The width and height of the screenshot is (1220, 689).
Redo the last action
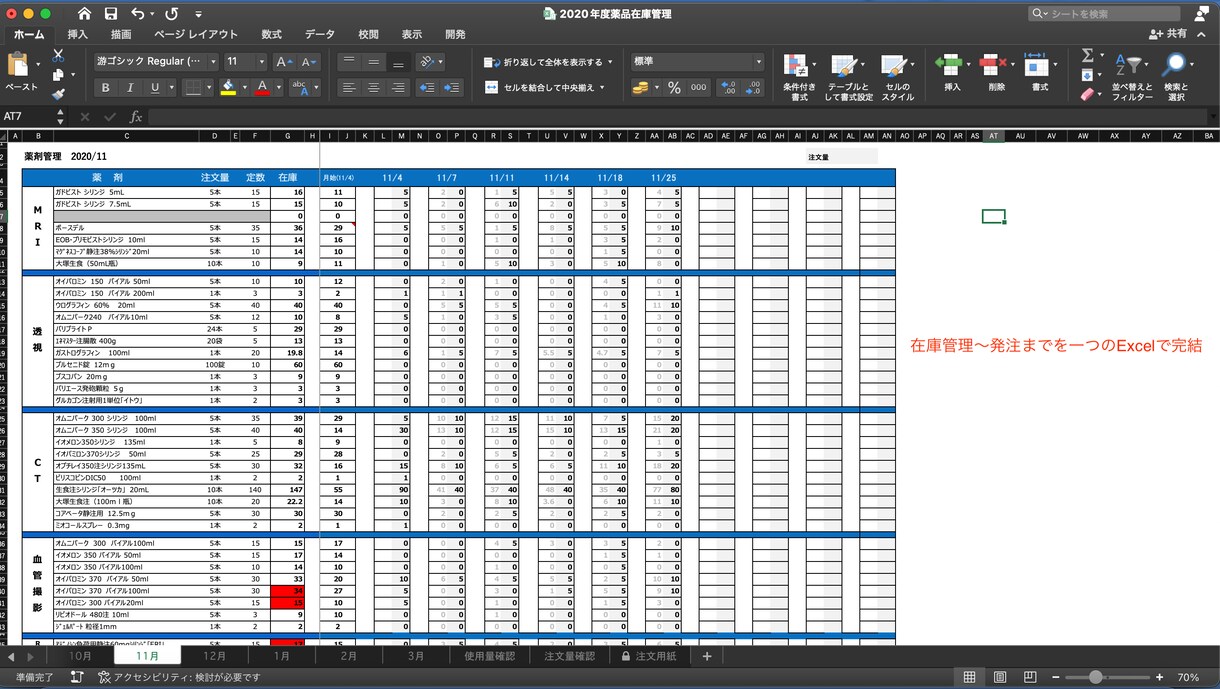point(172,14)
